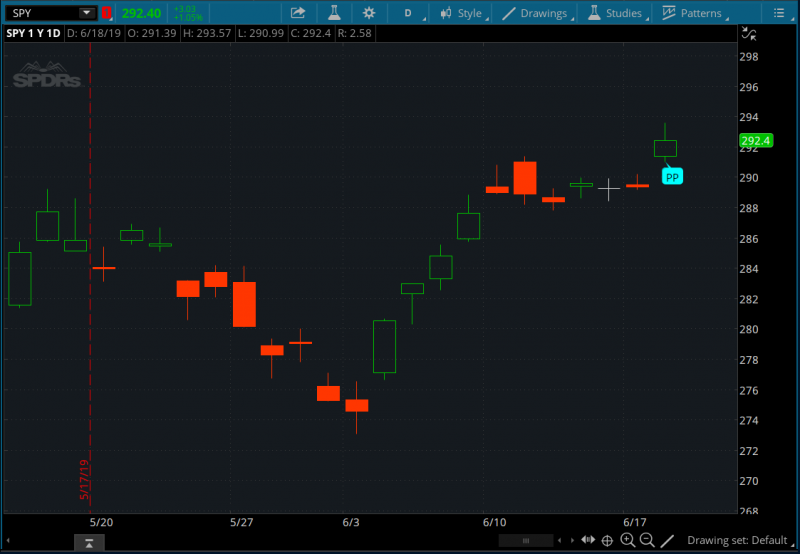Screen dimensions: 800x554
Task: Click the horizontal chart scrollbar thumb
Action: [x=525, y=541]
